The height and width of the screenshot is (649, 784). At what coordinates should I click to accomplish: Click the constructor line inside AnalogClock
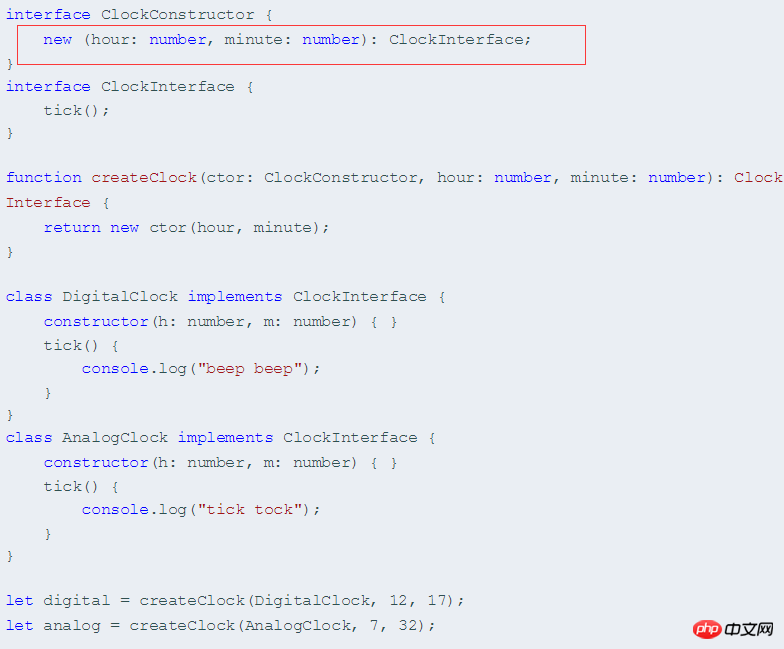[x=220, y=462]
